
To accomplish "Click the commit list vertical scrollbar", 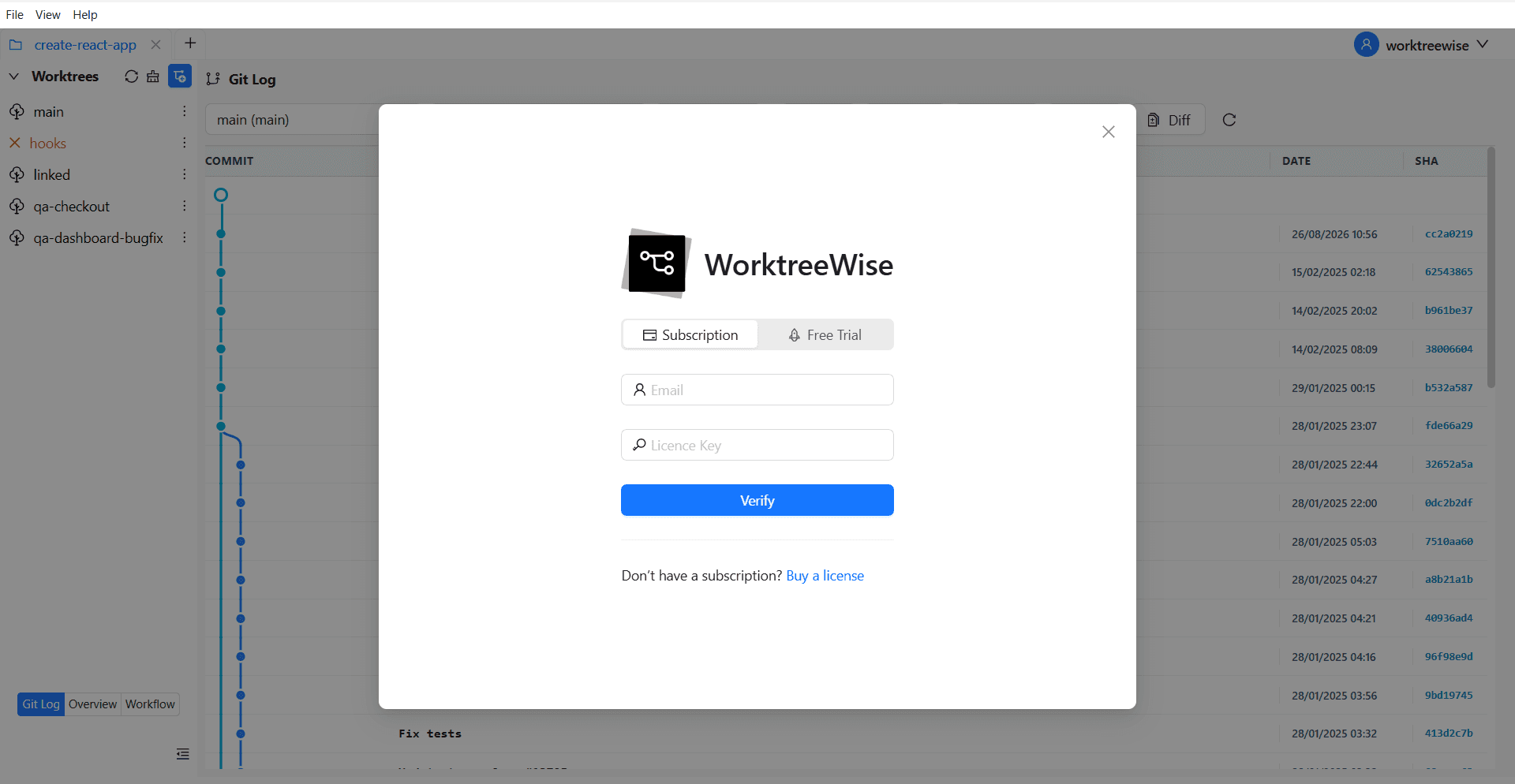I will click(1491, 268).
